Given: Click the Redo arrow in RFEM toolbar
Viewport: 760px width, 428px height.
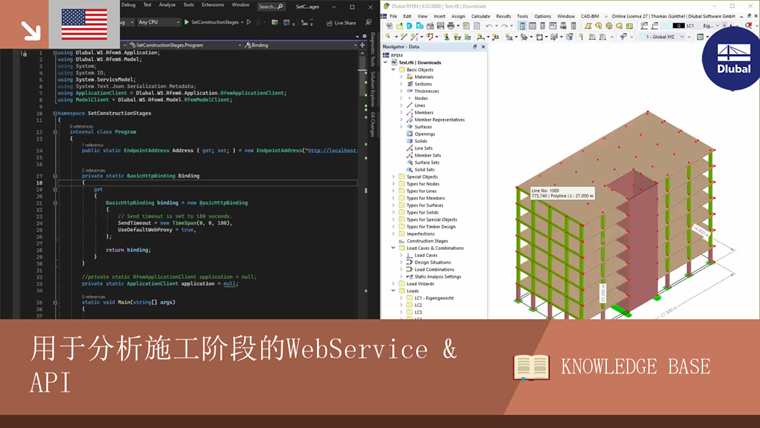Looking at the screenshot, I should [504, 26].
